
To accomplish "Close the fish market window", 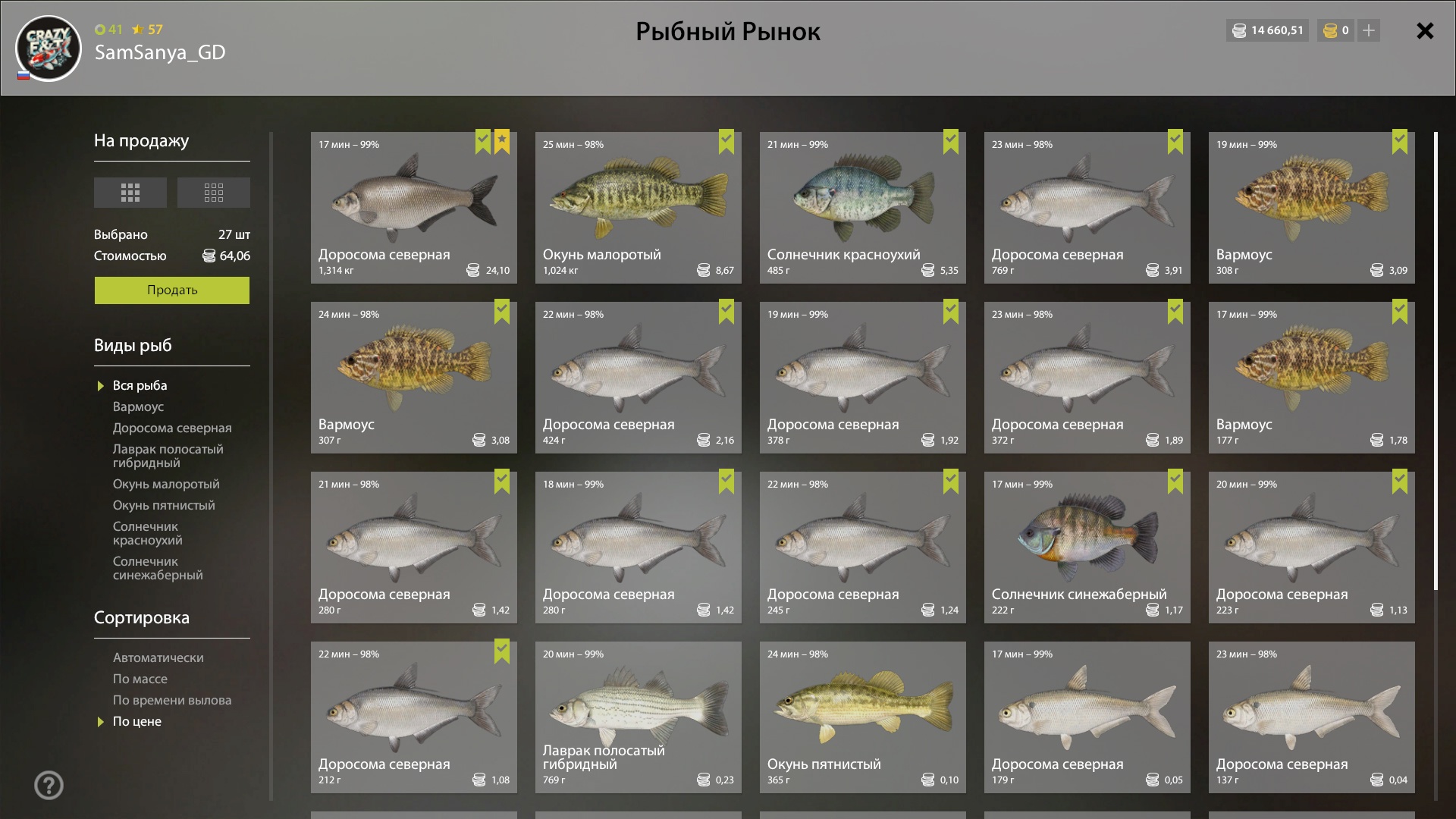I will [1425, 30].
